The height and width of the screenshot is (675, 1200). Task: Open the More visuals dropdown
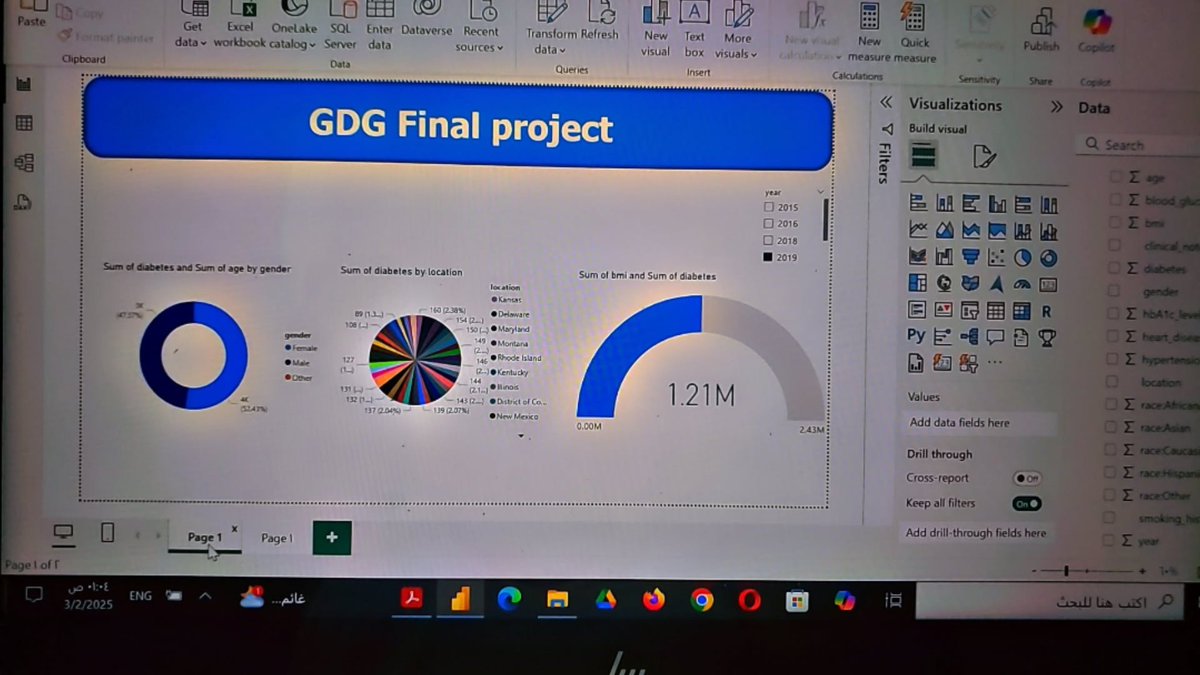pos(738,30)
